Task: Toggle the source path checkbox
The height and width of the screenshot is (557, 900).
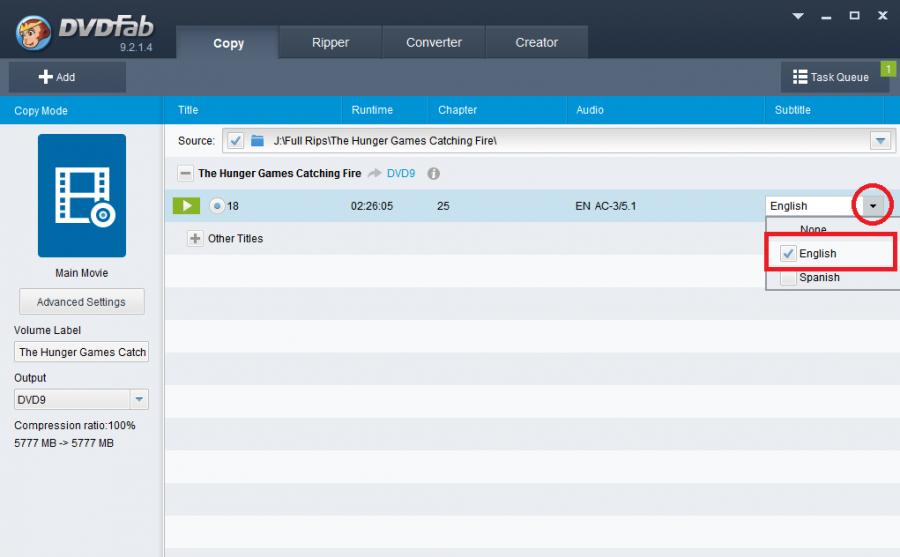Action: [x=235, y=141]
